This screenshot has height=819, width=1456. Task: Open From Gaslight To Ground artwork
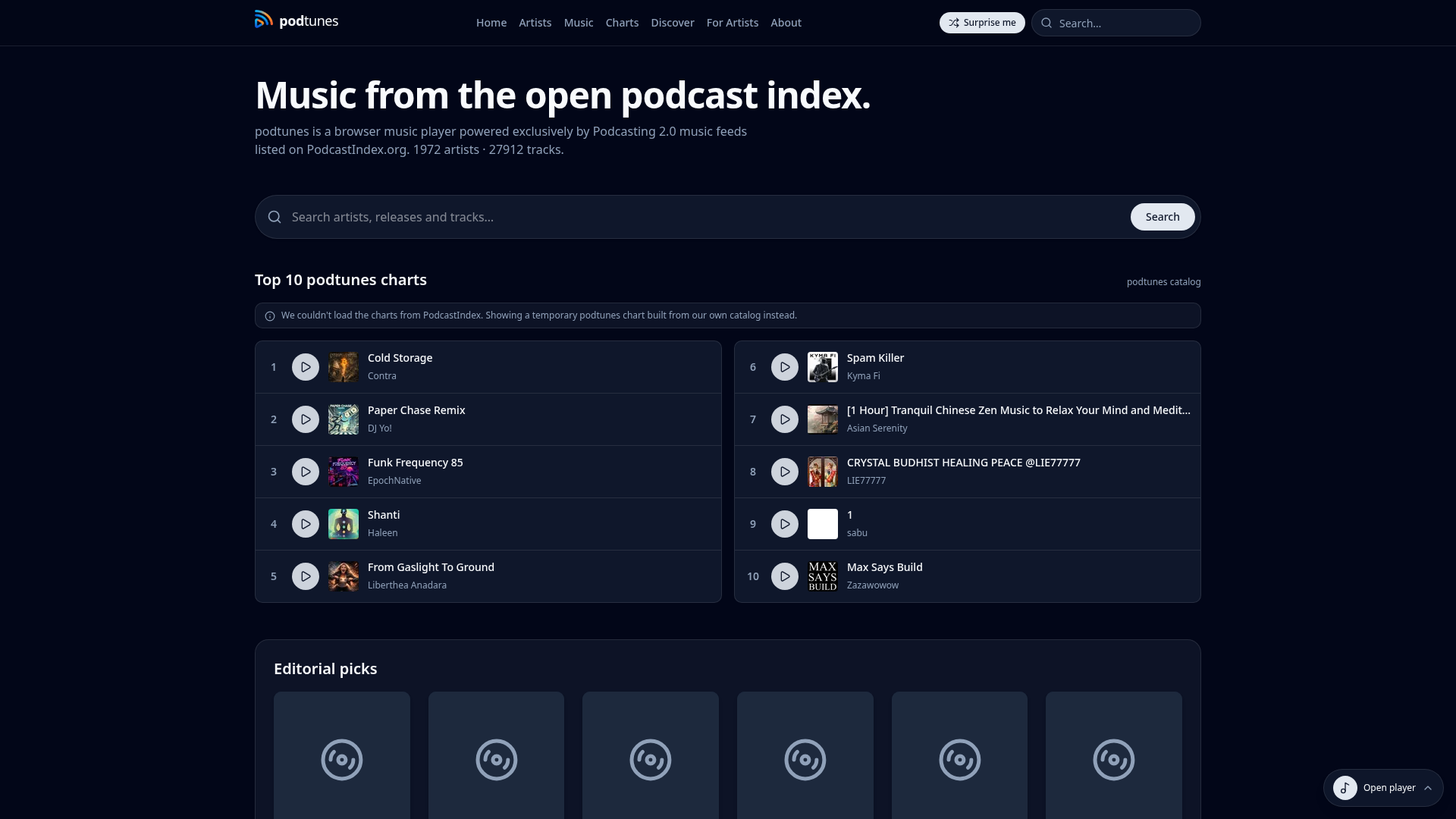click(344, 576)
